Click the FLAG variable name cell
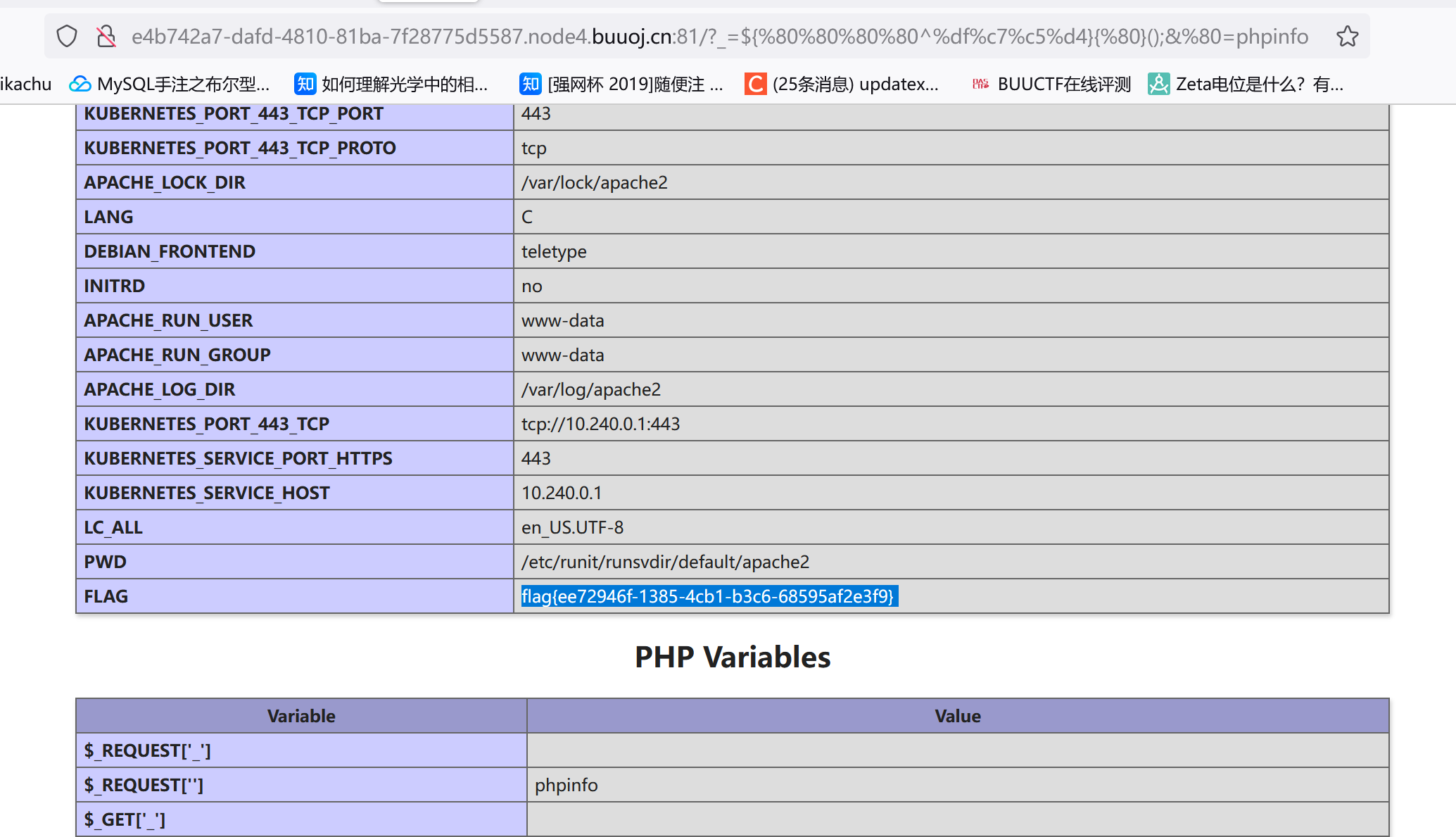The width and height of the screenshot is (1456, 837). point(295,596)
